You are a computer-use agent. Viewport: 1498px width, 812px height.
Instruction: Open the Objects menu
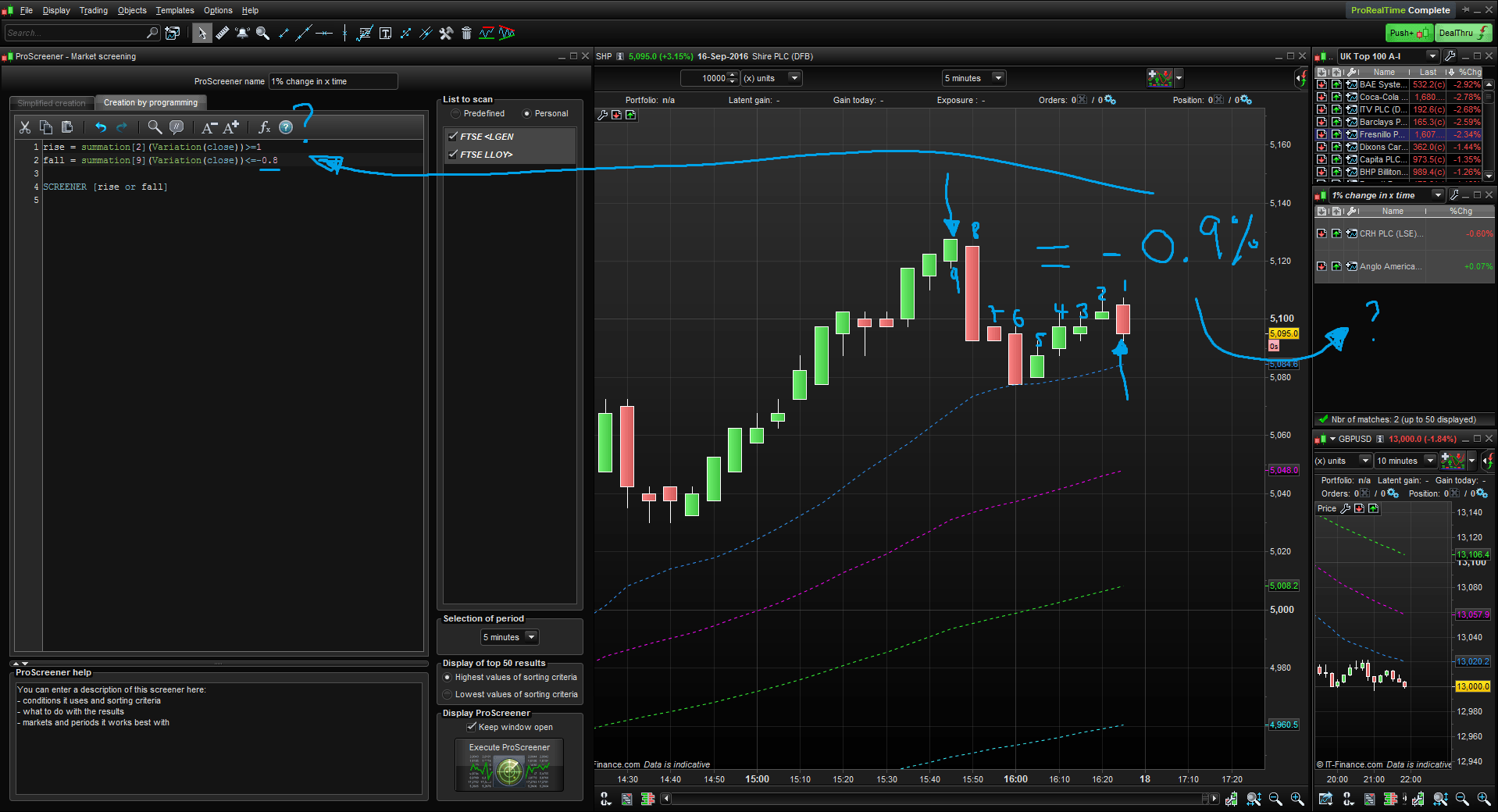132,10
